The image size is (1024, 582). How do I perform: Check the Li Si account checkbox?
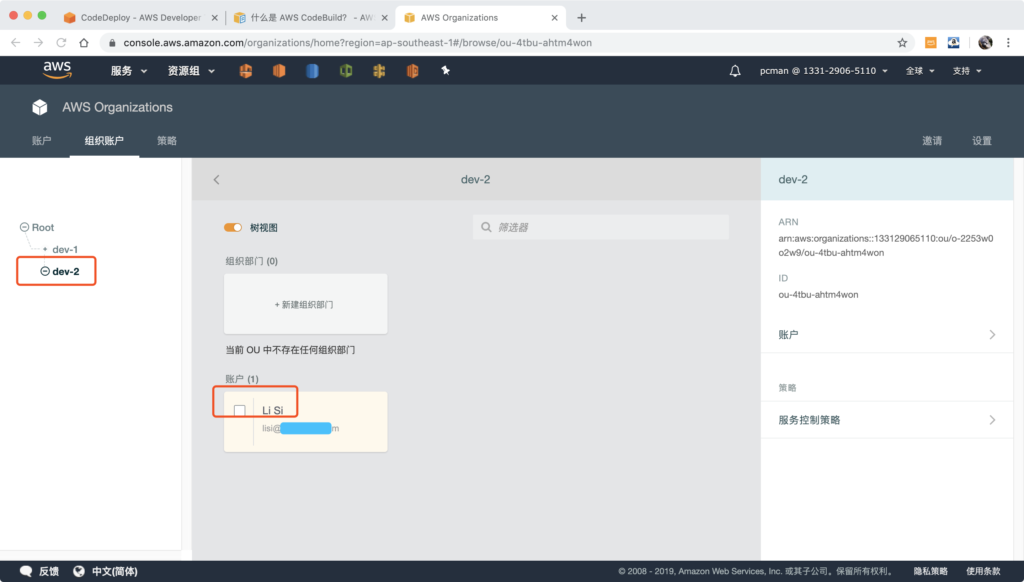point(240,410)
